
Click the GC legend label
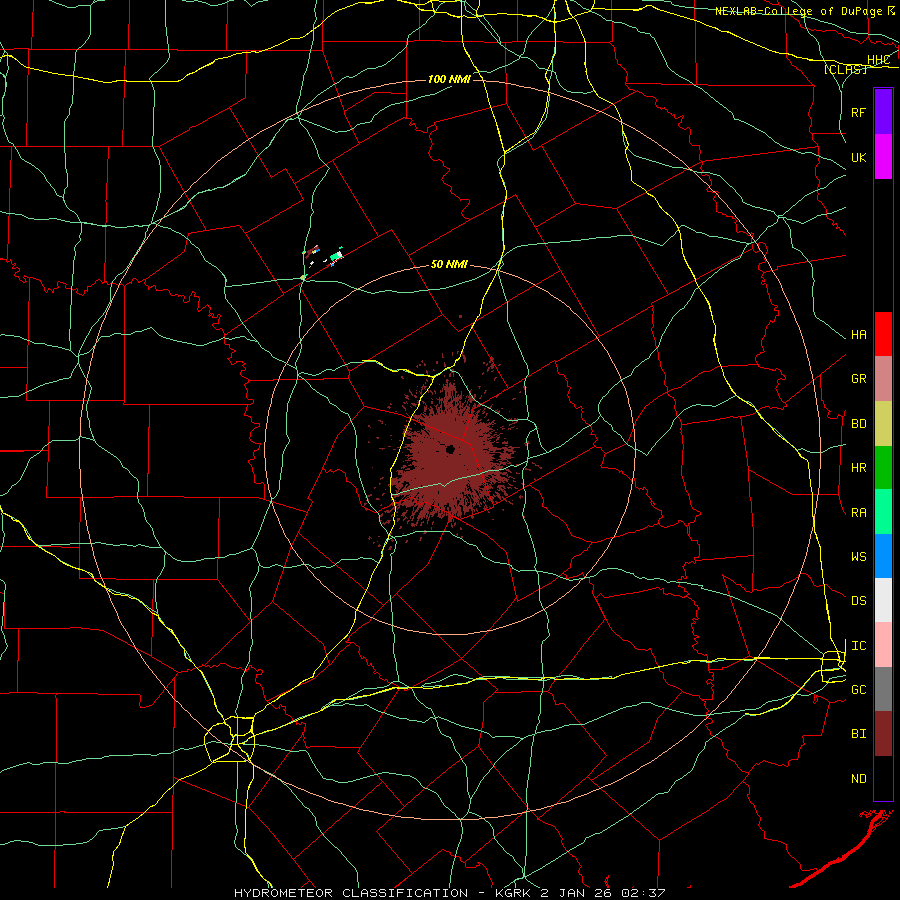tap(859, 690)
